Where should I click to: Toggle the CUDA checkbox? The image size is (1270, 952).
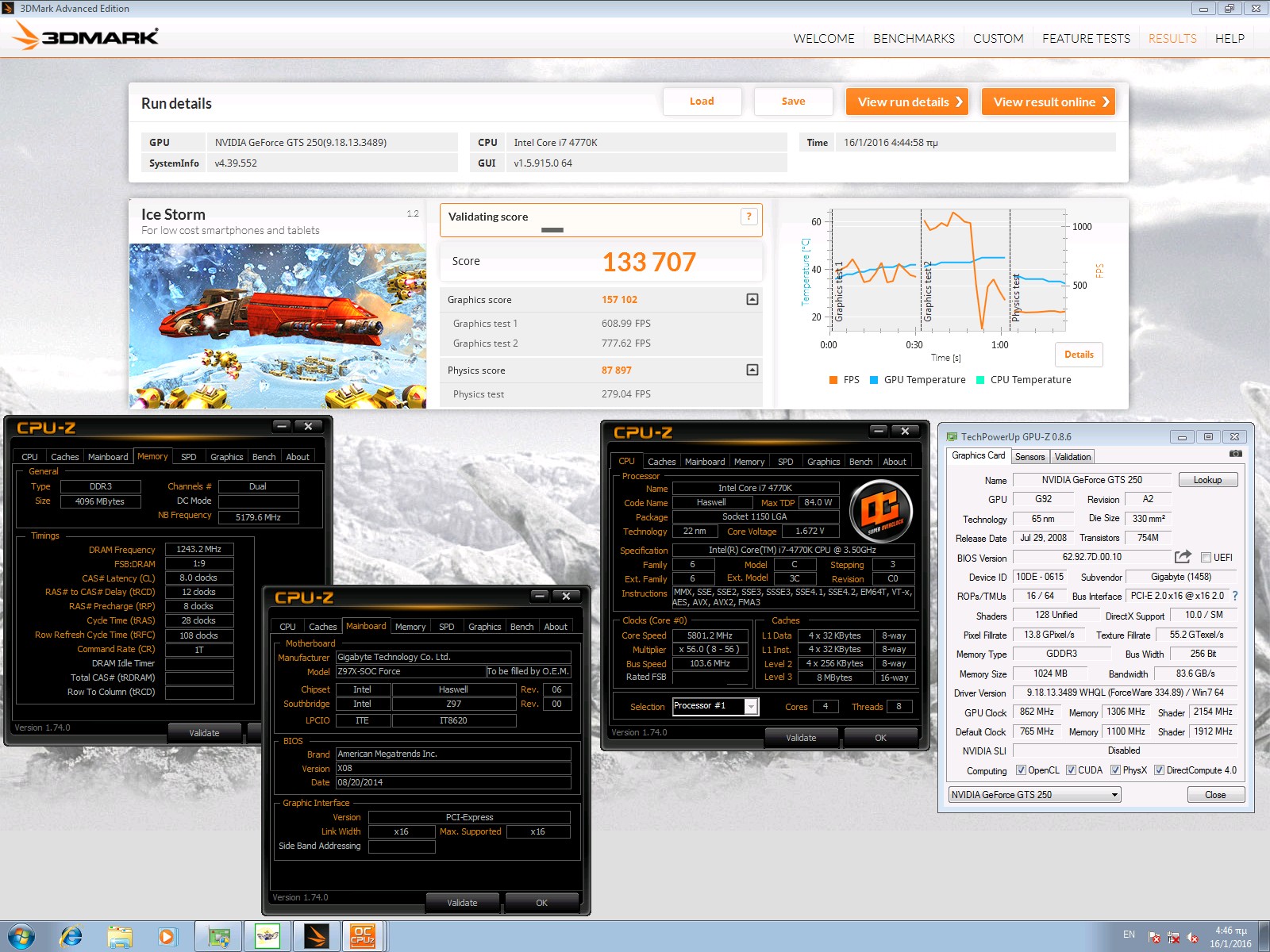tap(1071, 770)
